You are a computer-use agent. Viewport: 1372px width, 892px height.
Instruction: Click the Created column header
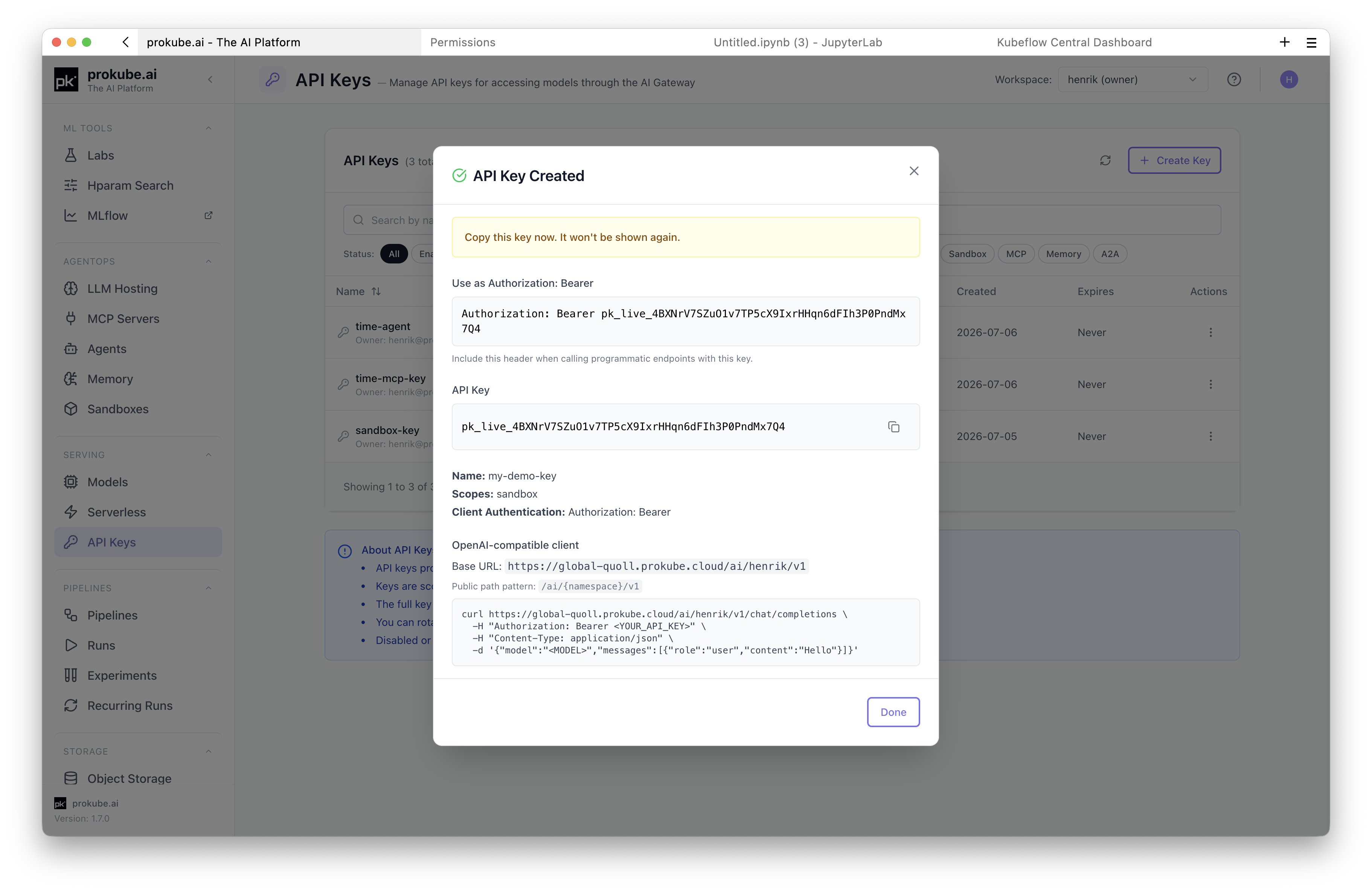click(976, 292)
